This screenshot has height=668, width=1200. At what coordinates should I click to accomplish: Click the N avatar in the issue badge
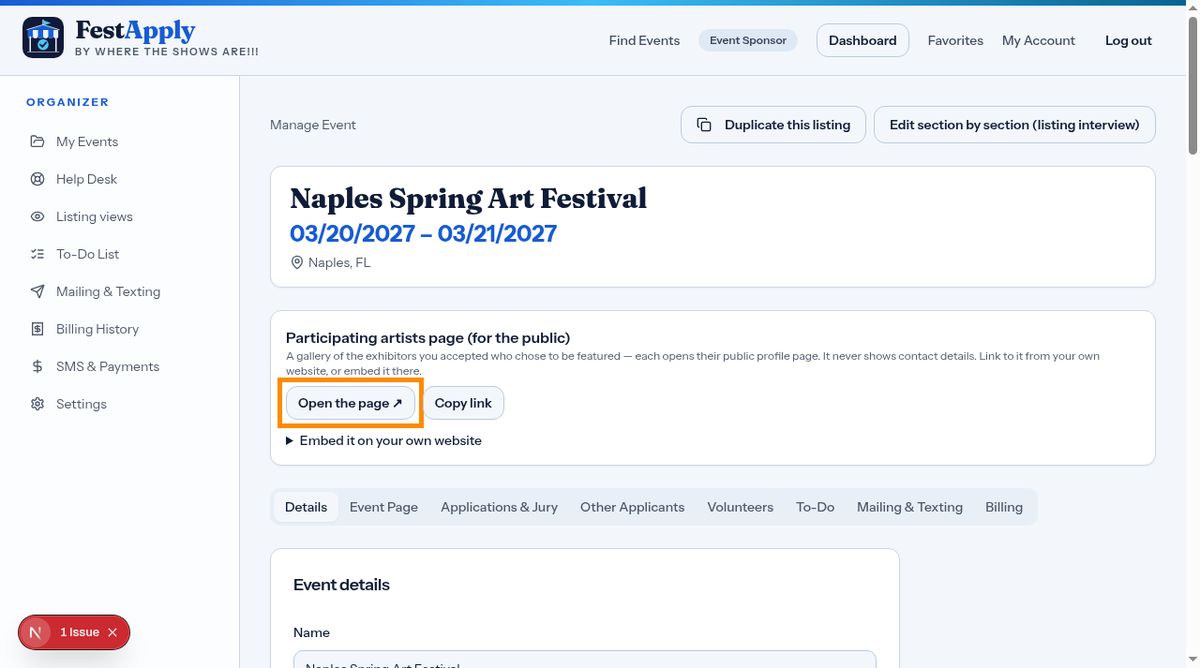36,632
